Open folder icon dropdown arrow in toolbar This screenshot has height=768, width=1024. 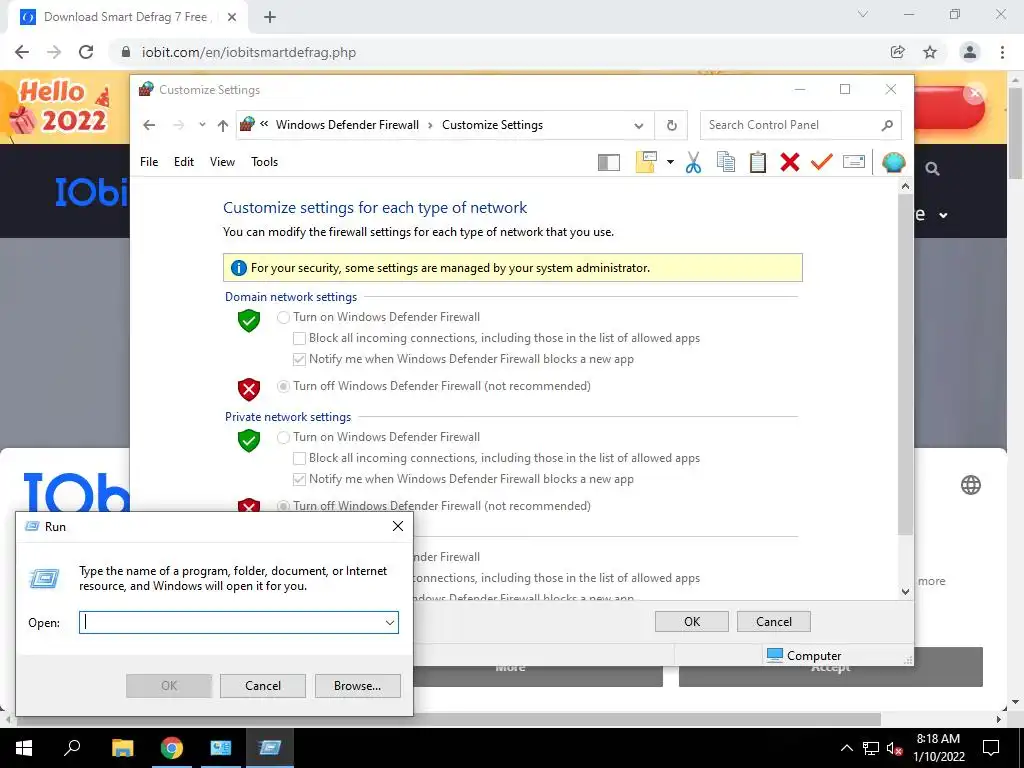pyautogui.click(x=670, y=162)
